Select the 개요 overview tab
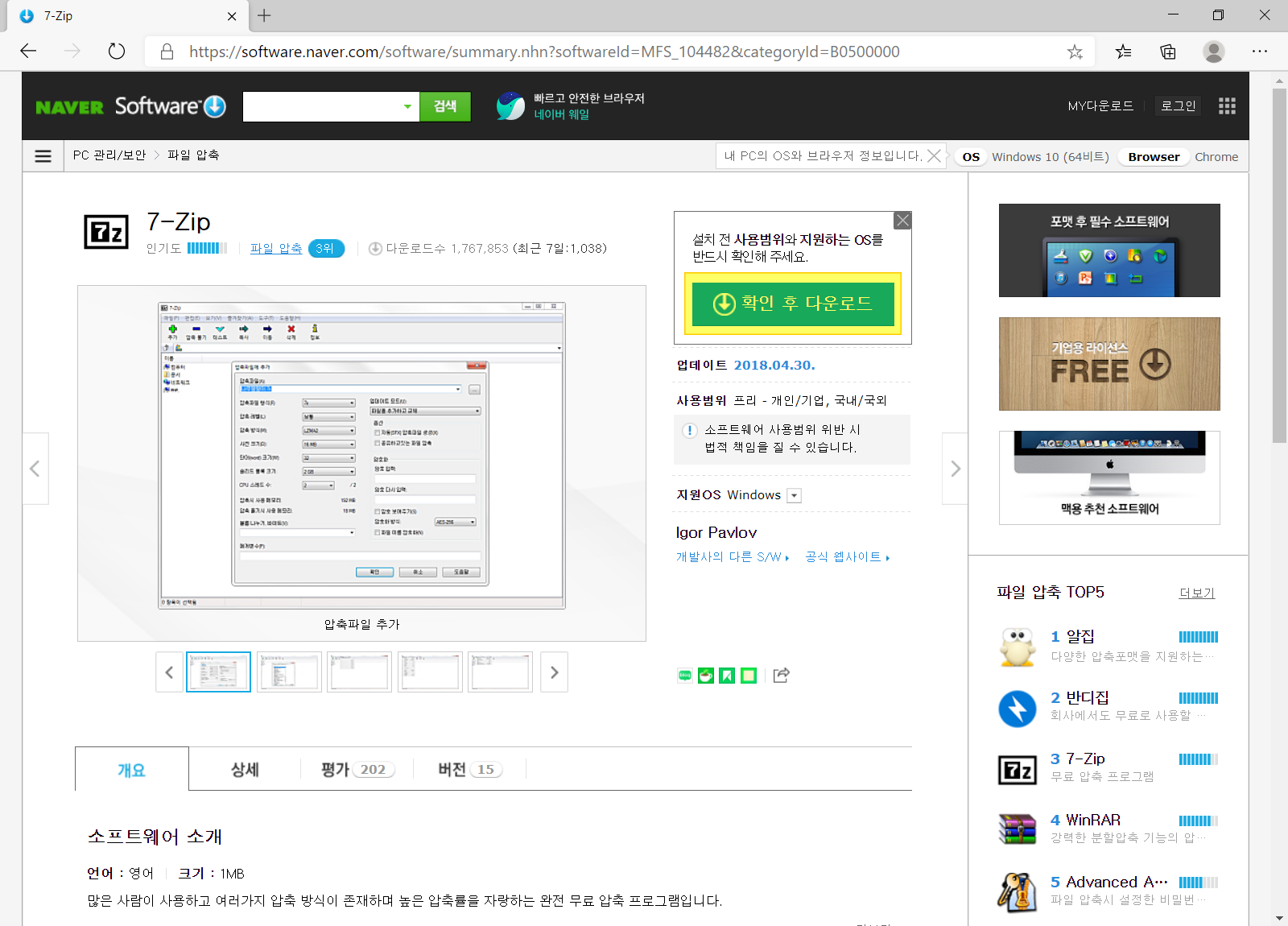This screenshot has width=1288, height=926. coord(132,770)
